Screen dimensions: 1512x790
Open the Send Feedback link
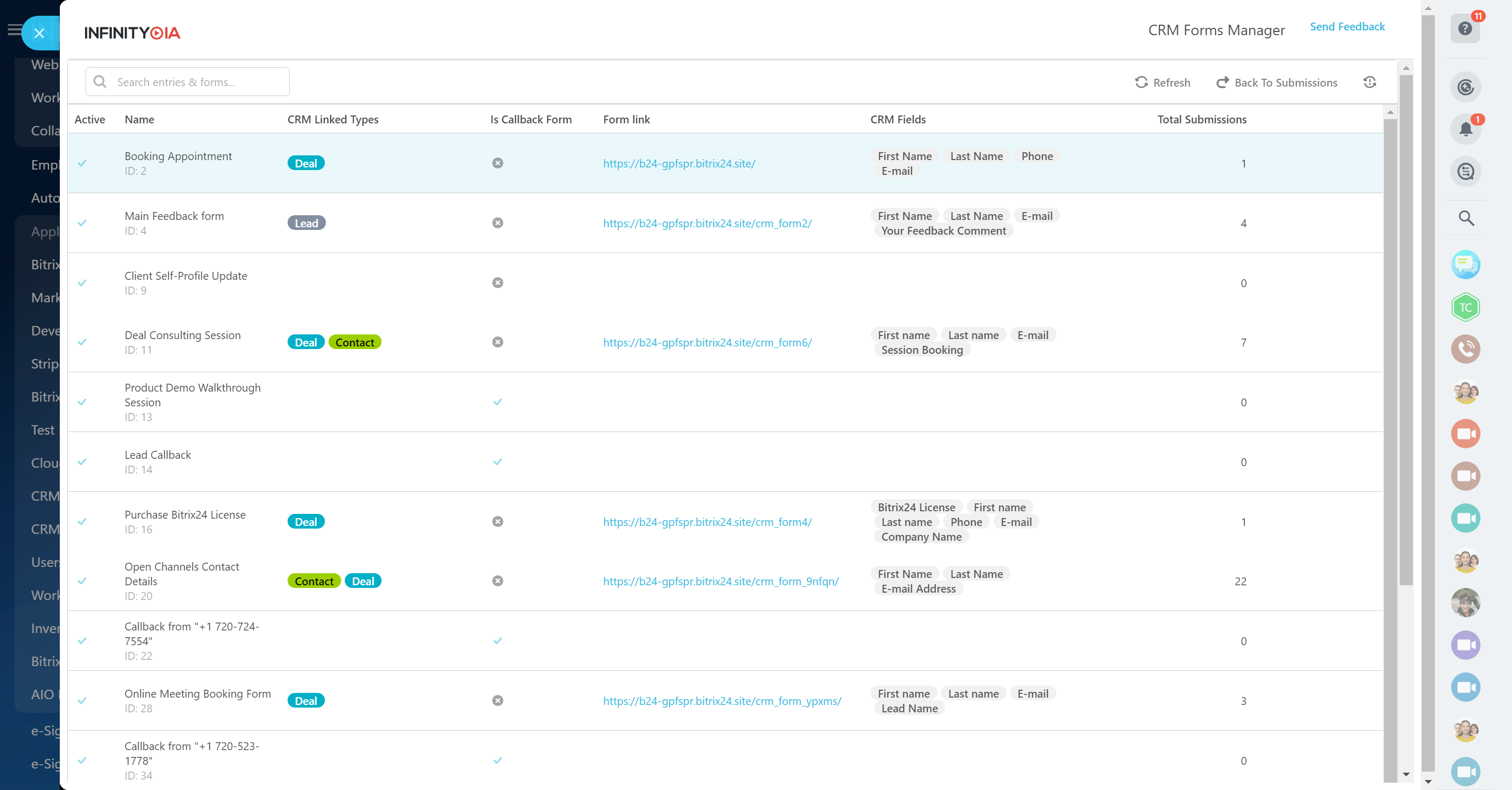[x=1347, y=26]
